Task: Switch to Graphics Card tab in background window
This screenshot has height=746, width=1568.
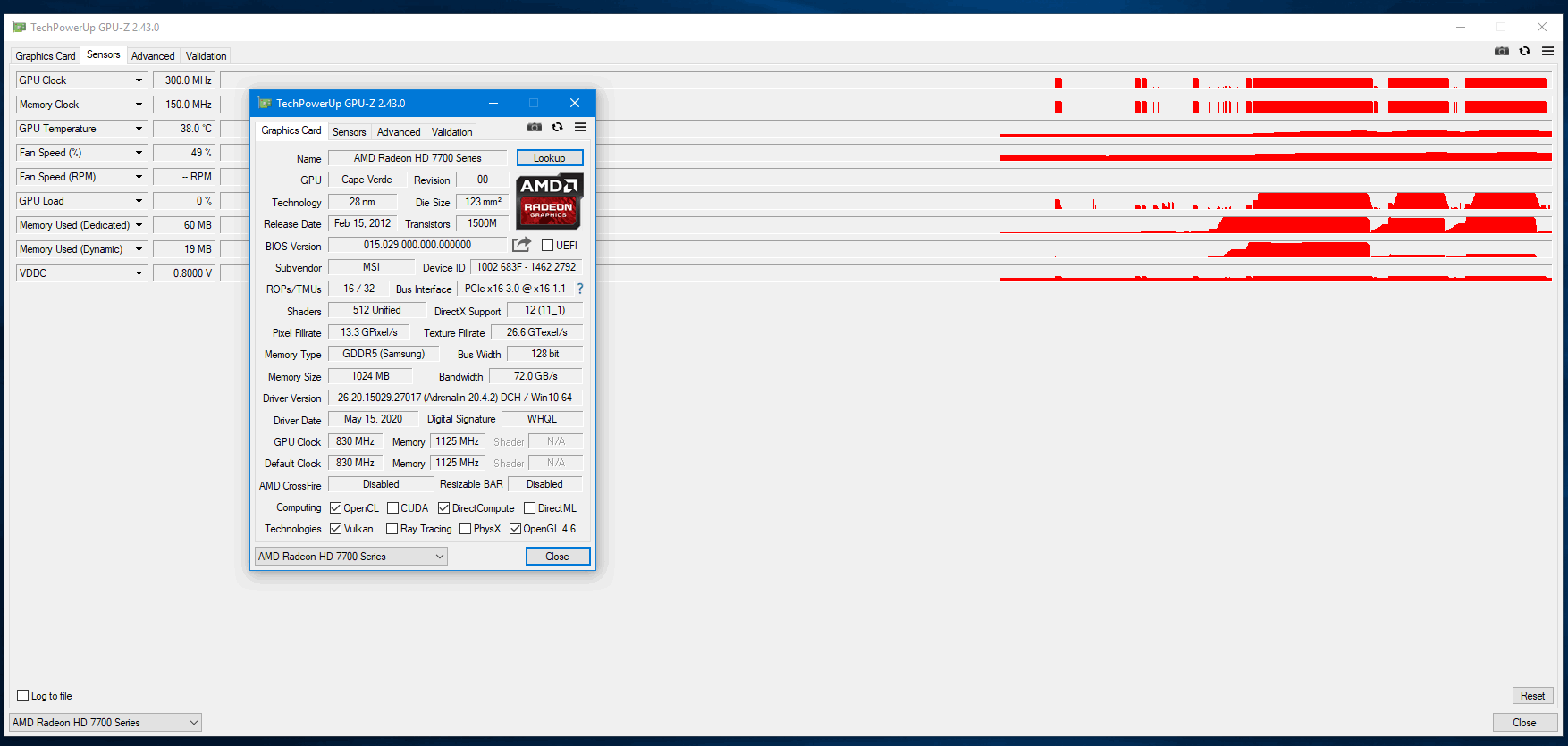Action: (x=46, y=55)
